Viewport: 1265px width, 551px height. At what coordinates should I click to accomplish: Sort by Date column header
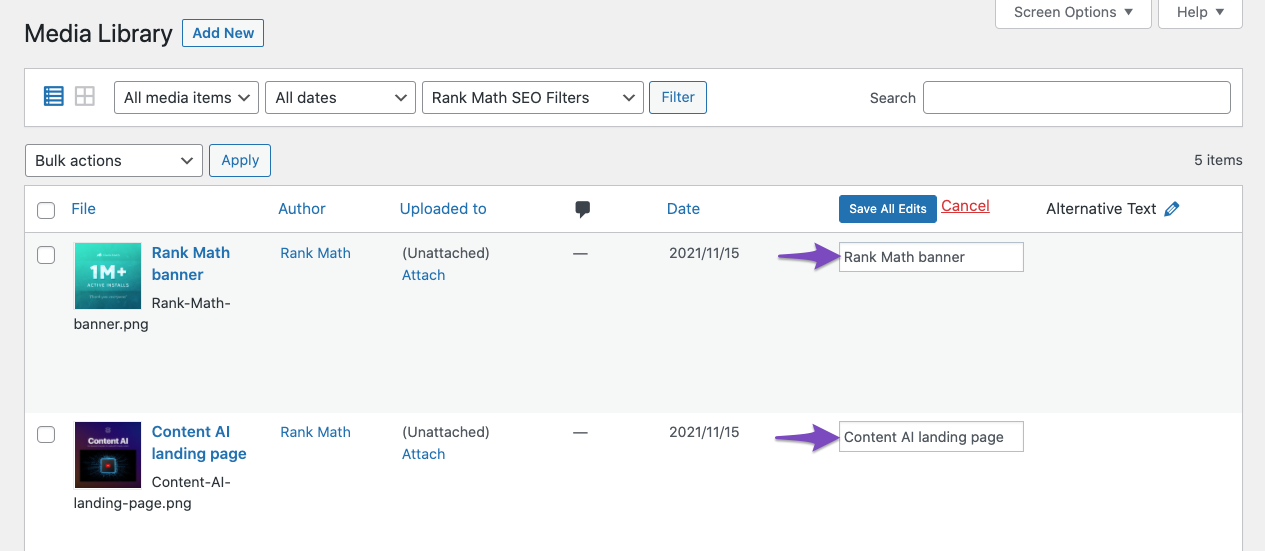pyautogui.click(x=683, y=209)
